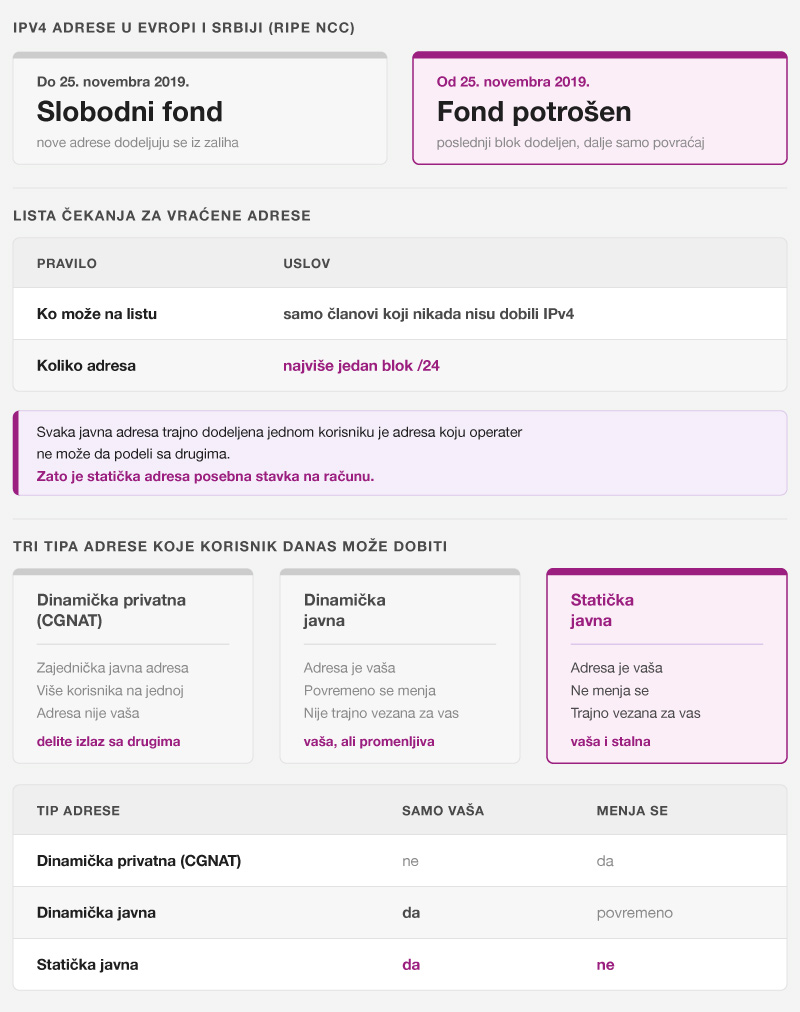Select the Statička javna table row
The image size is (800, 1012).
pos(400,964)
